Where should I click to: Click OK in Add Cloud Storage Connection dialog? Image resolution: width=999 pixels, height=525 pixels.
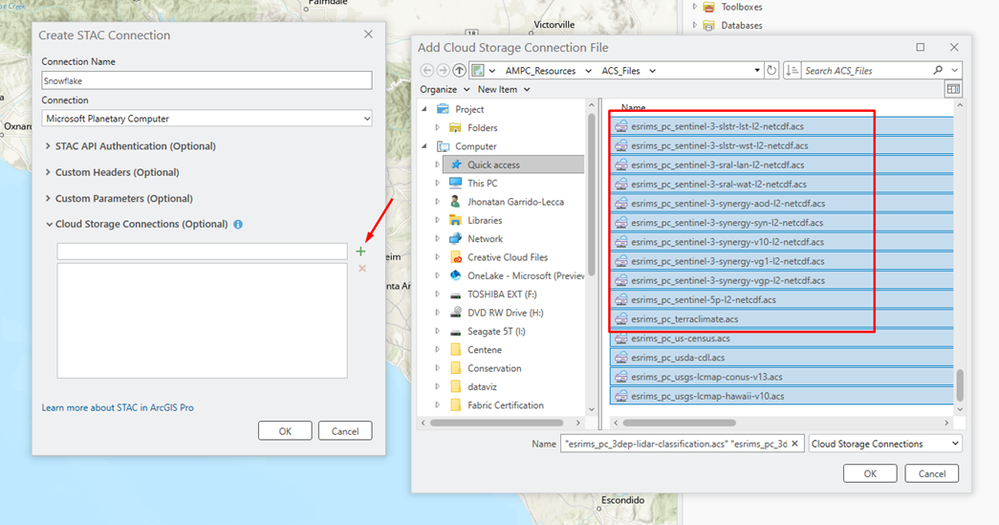click(870, 473)
